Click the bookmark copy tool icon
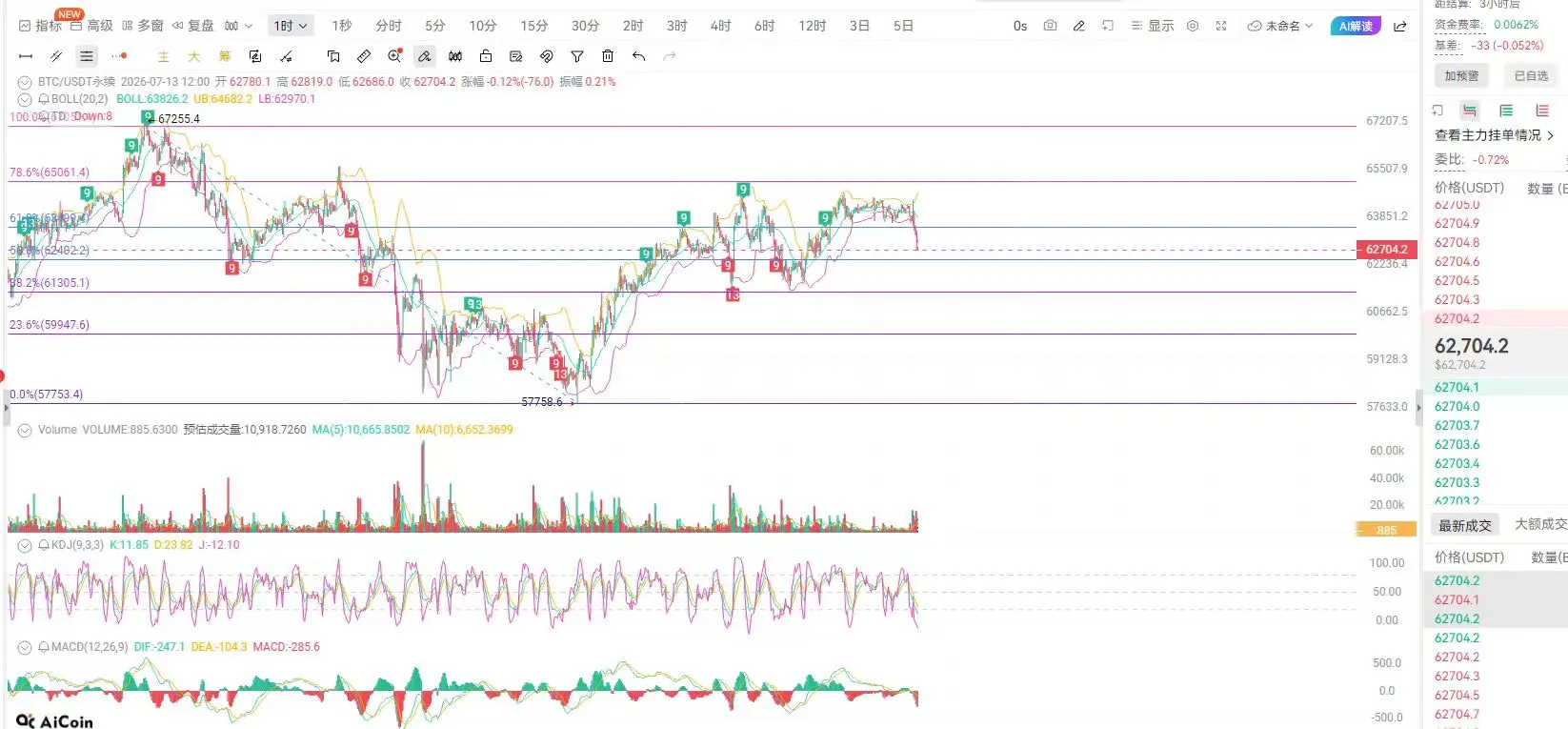This screenshot has width=1568, height=729. (x=333, y=56)
